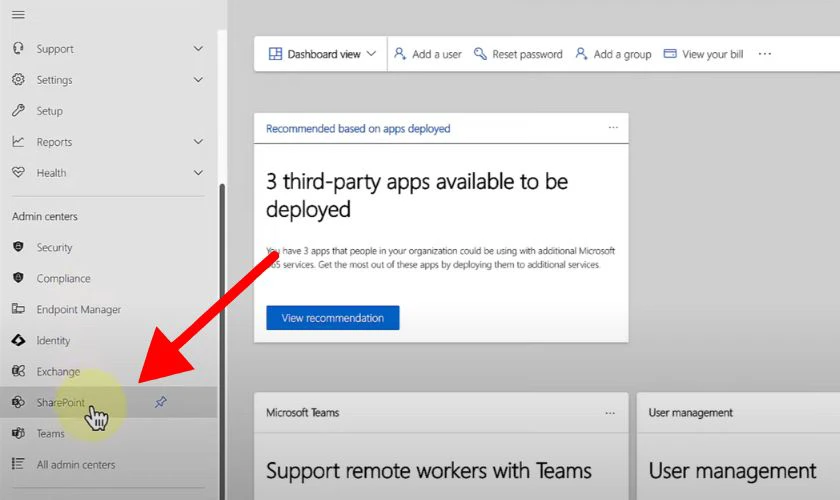This screenshot has width=840, height=500.
Task: Click the Add a group person icon
Action: 581,54
